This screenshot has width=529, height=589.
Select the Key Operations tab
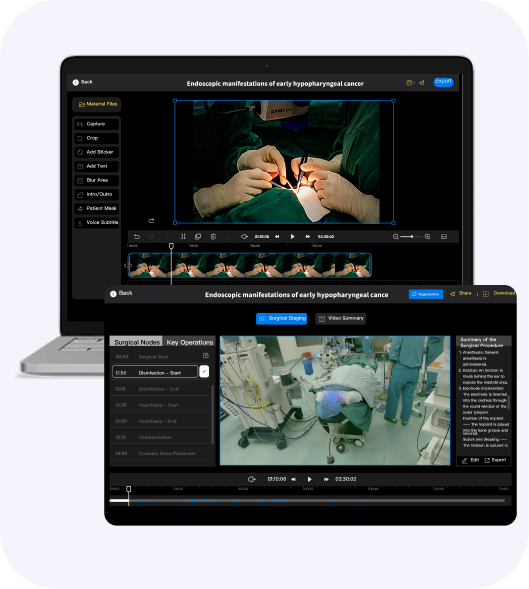coord(189,342)
